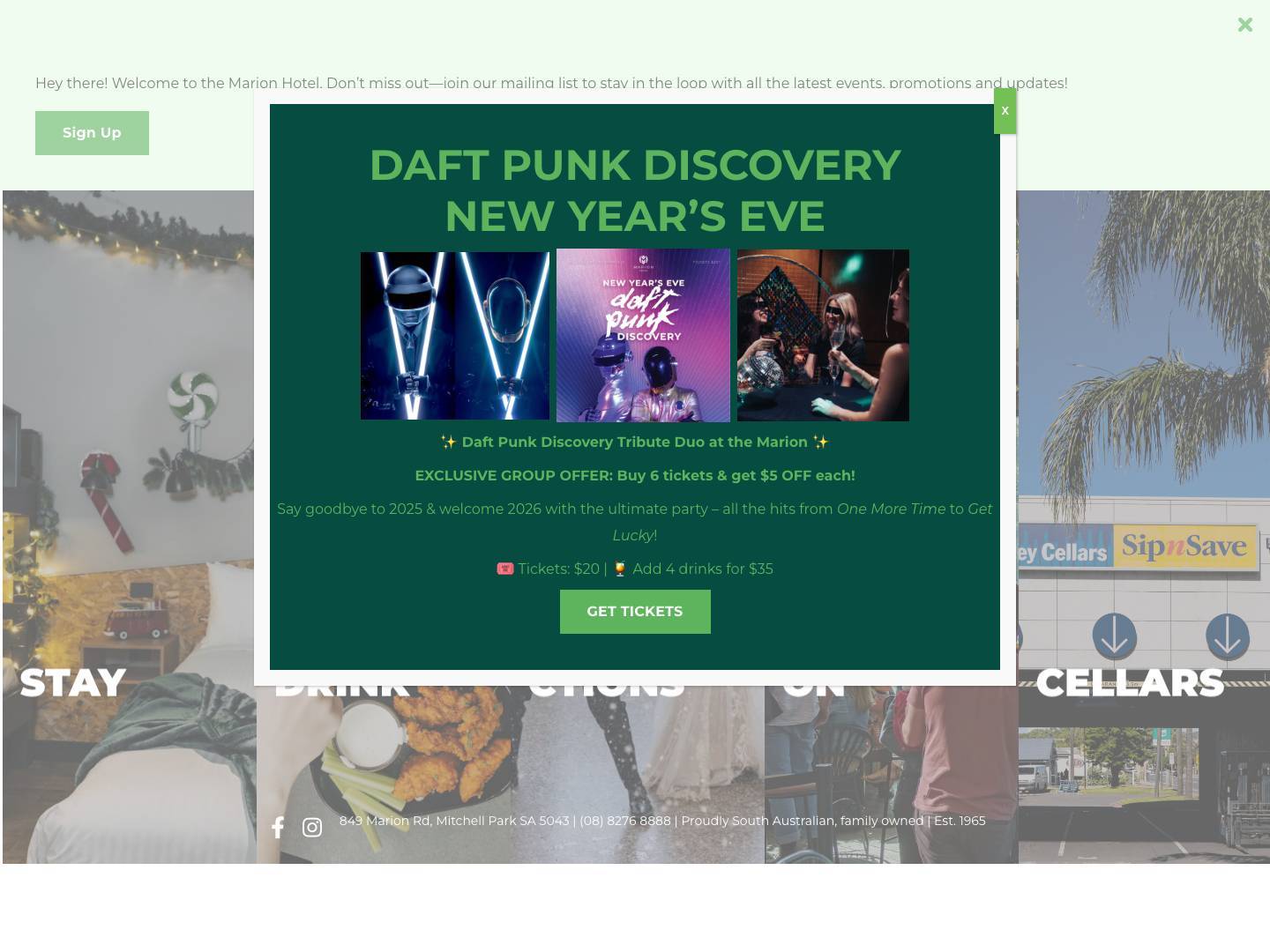
Task: Close the Daft Punk popup with green X
Action: tap(1005, 111)
